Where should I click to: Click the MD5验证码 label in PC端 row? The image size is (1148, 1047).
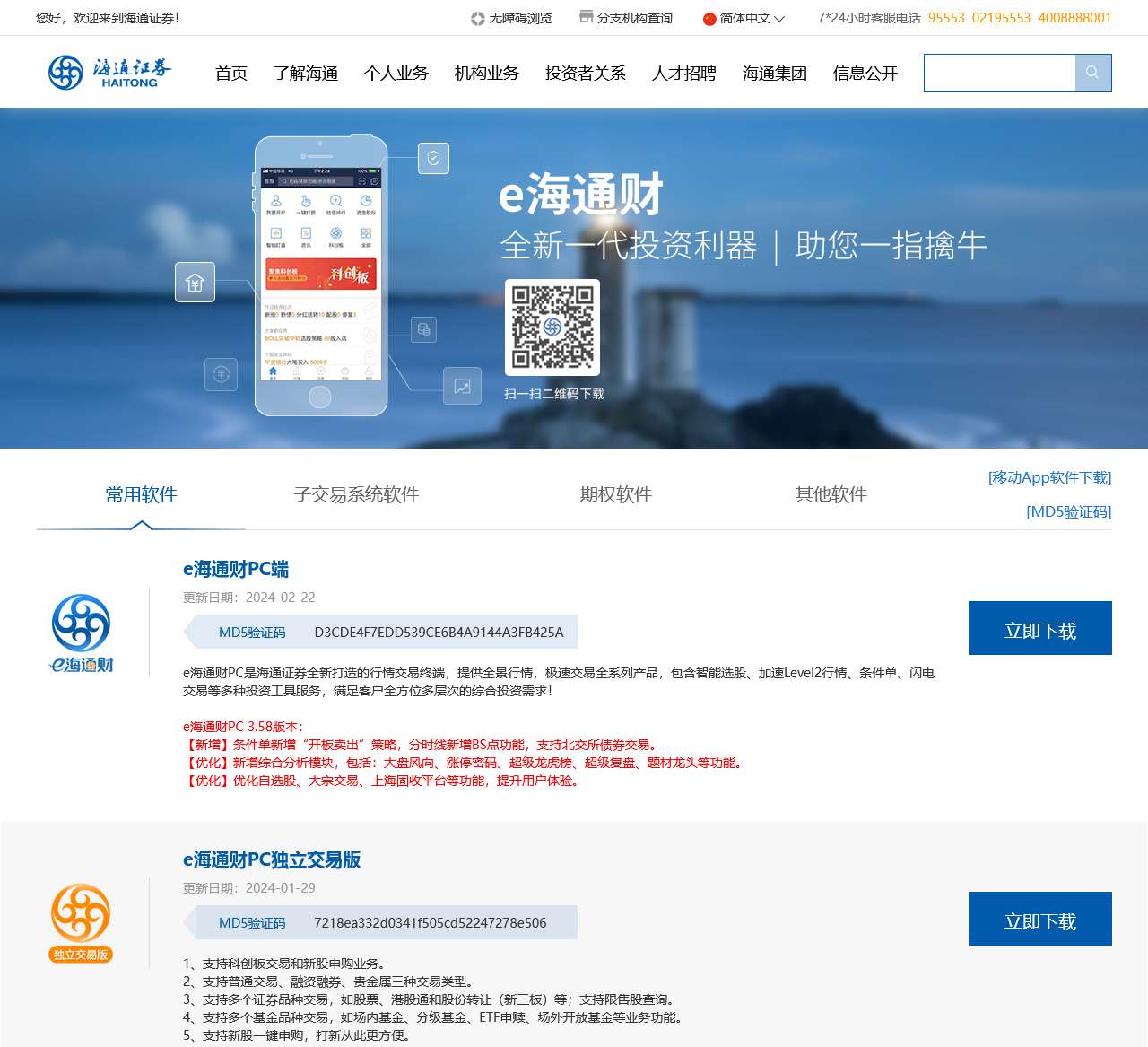(x=252, y=633)
